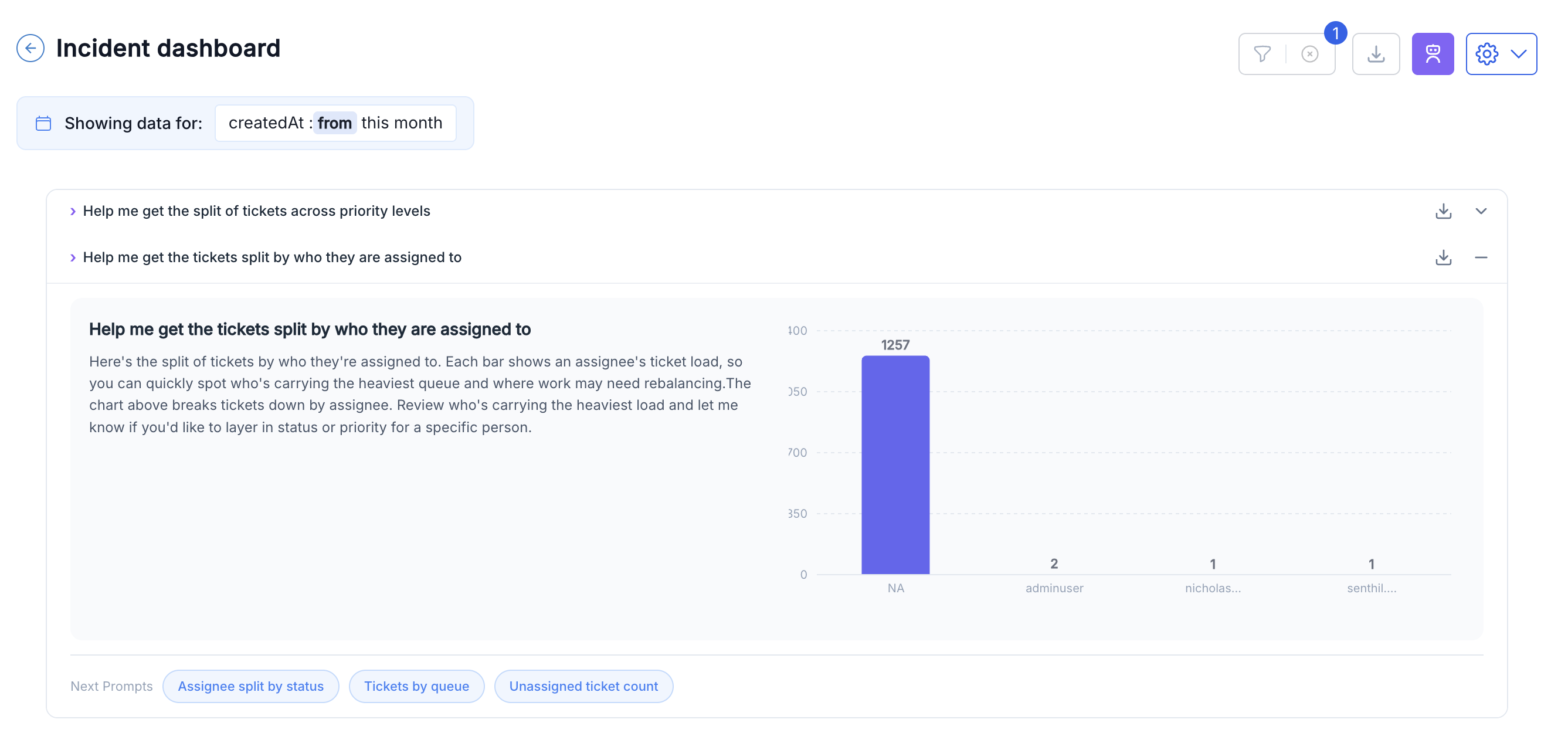The width and height of the screenshot is (1568, 733).
Task: Click the calendar icon beside Showing data for
Action: 43,123
